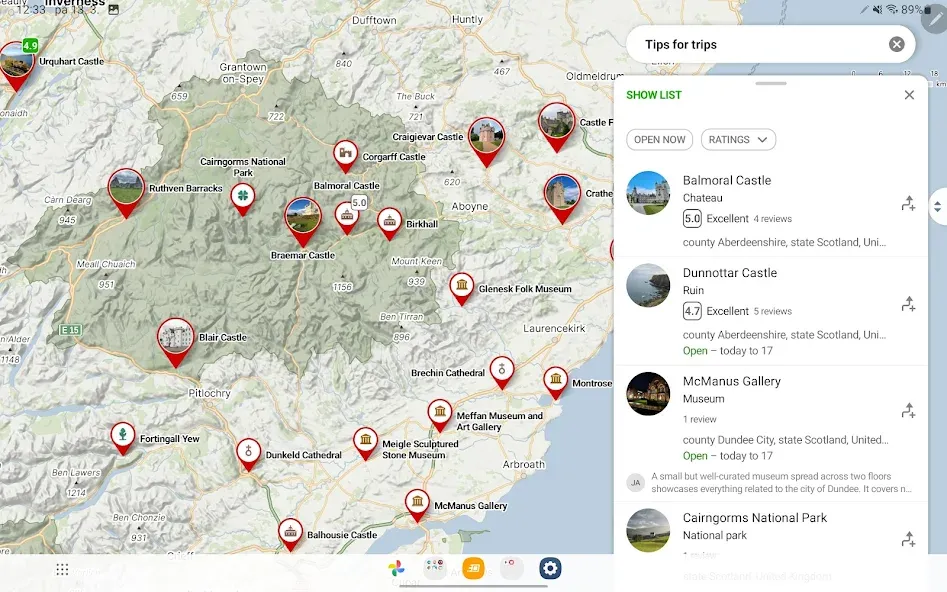This screenshot has height=592, width=947.
Task: Click the Dufftown town label
Action: (374, 20)
